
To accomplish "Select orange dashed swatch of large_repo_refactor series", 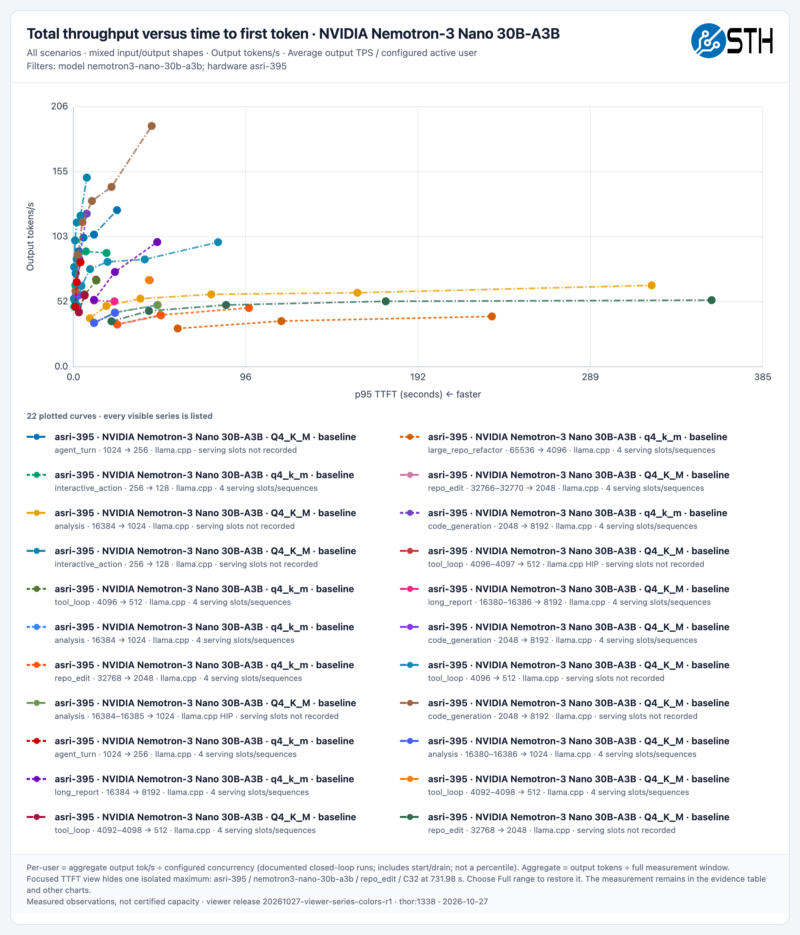I will point(410,437).
